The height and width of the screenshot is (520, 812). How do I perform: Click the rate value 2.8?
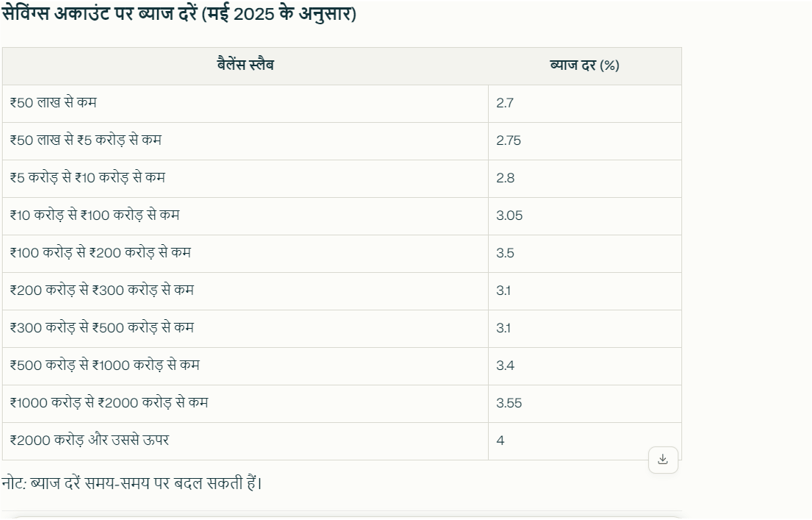tap(505, 178)
